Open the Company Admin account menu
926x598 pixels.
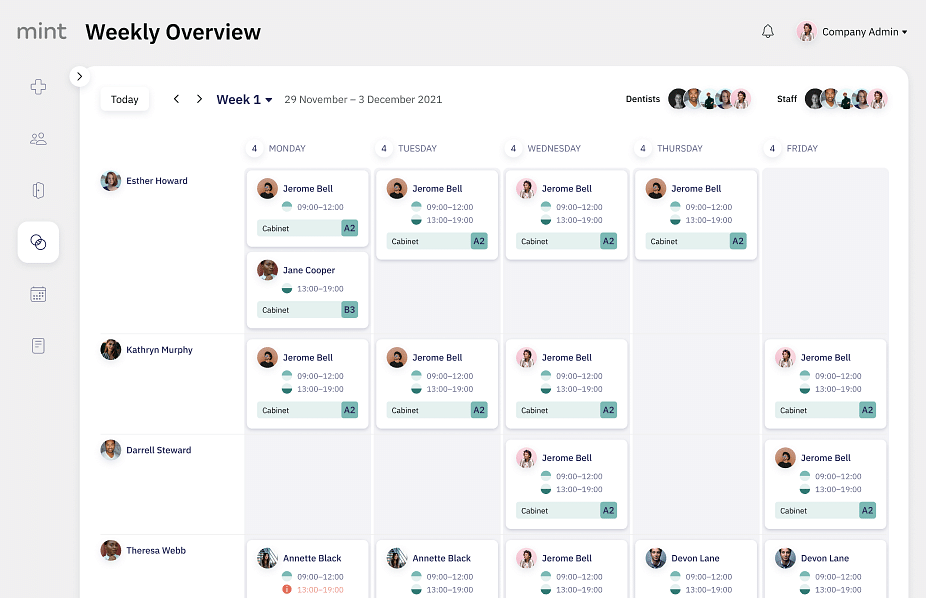[852, 32]
